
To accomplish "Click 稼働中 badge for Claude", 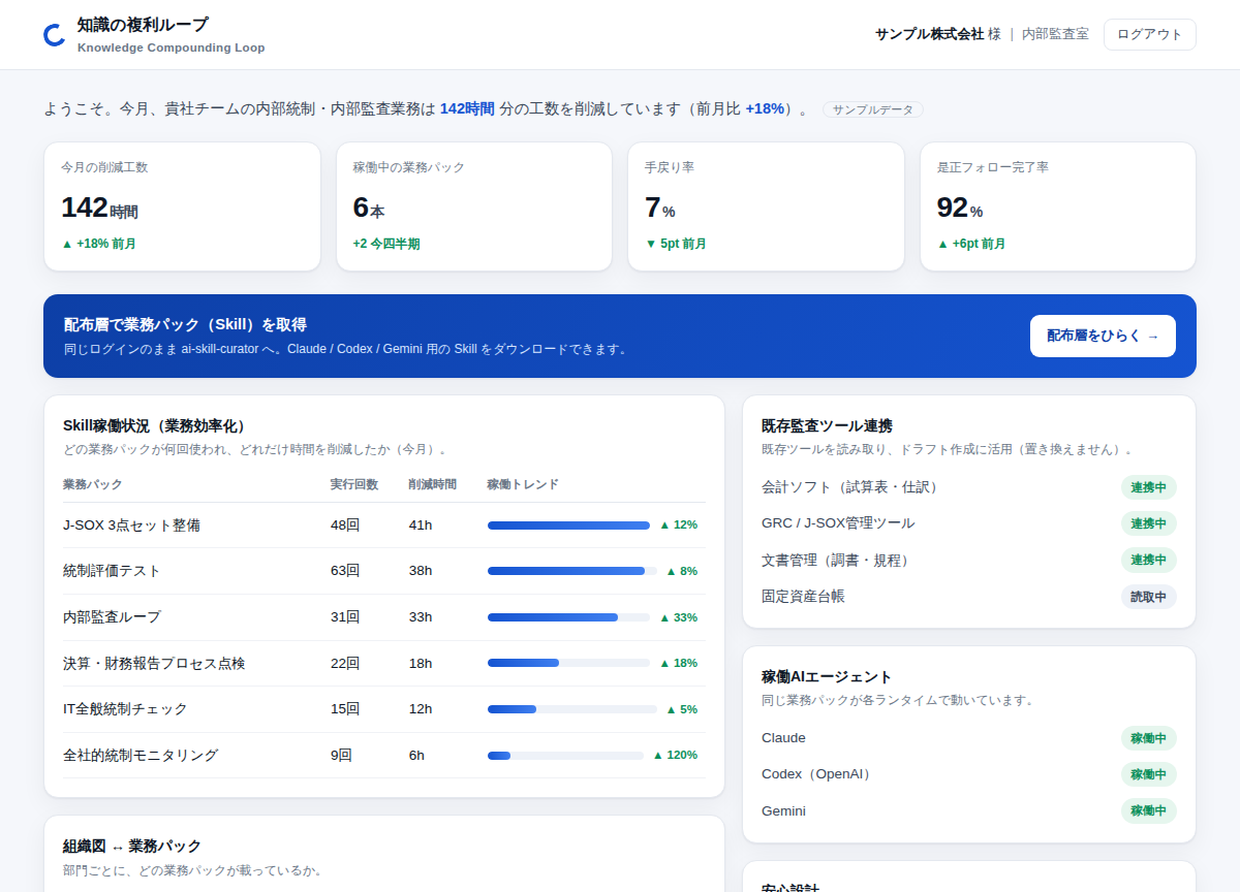I will tap(1148, 739).
